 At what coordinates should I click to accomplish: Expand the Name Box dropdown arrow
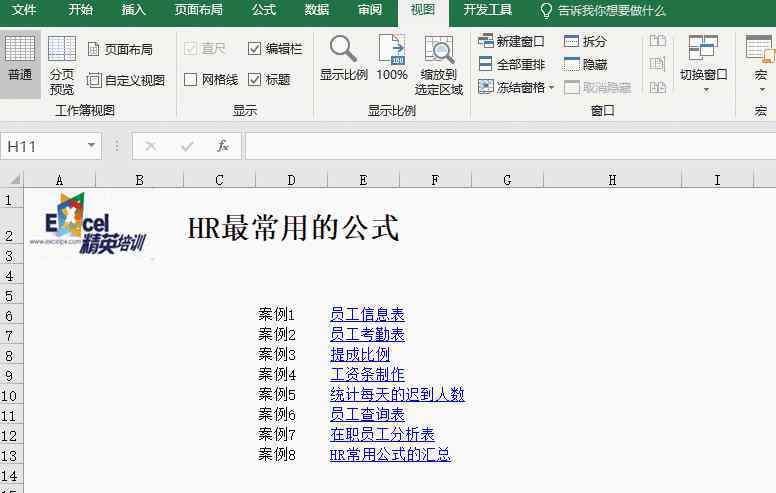click(92, 146)
